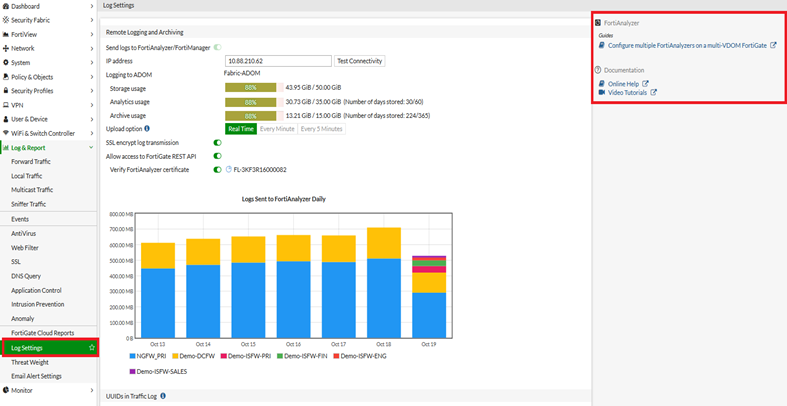Select the Every 5 Minutes upload option

tap(321, 129)
